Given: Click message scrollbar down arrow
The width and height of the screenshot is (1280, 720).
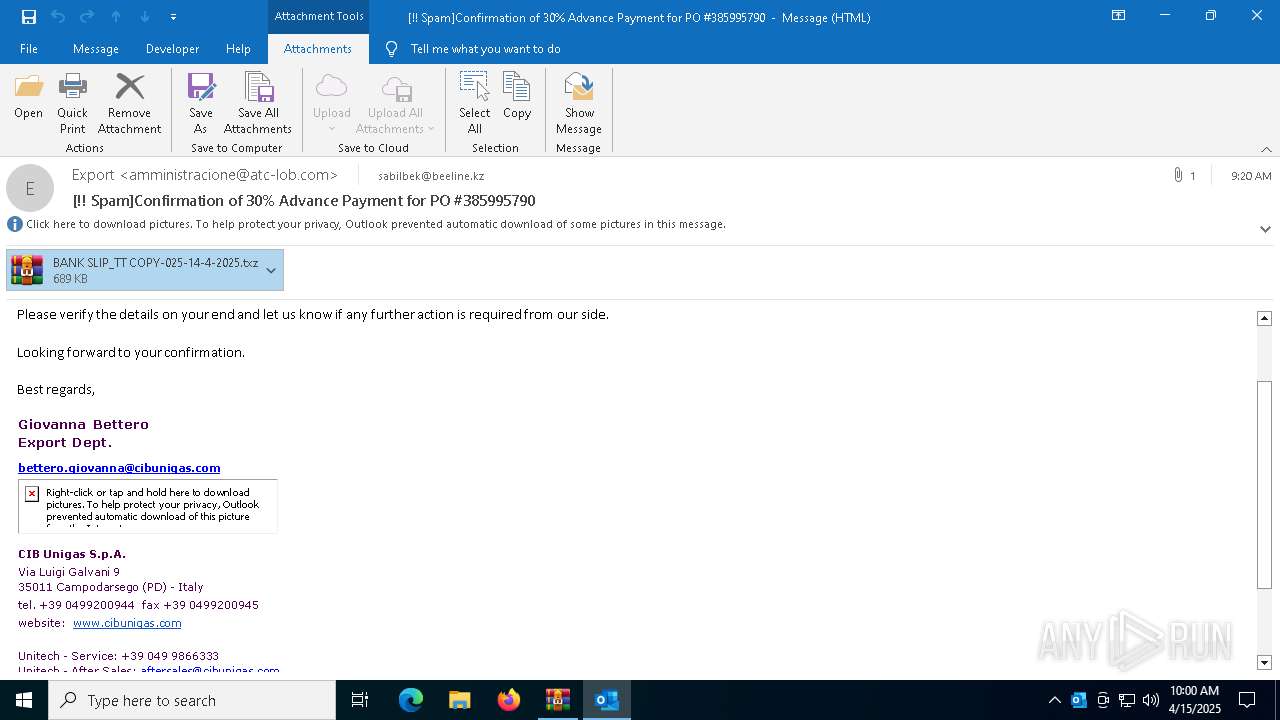Looking at the screenshot, I should (1264, 662).
